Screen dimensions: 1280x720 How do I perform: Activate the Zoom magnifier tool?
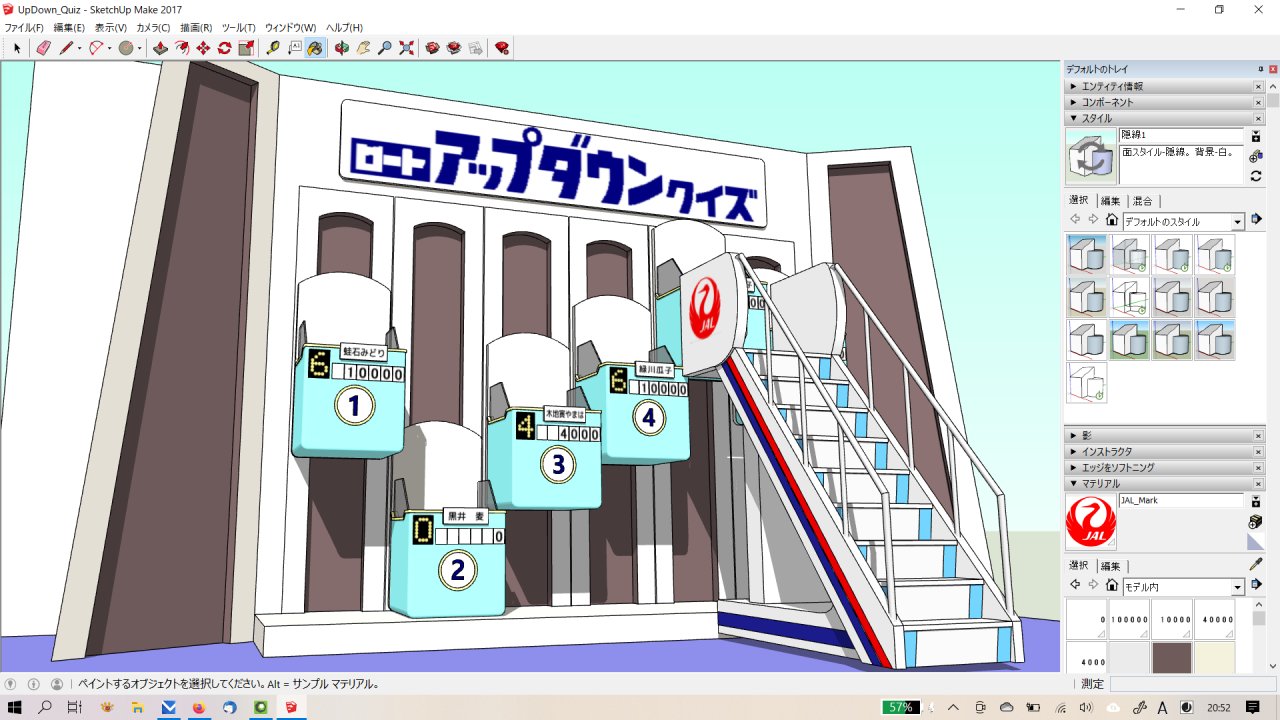coord(384,47)
